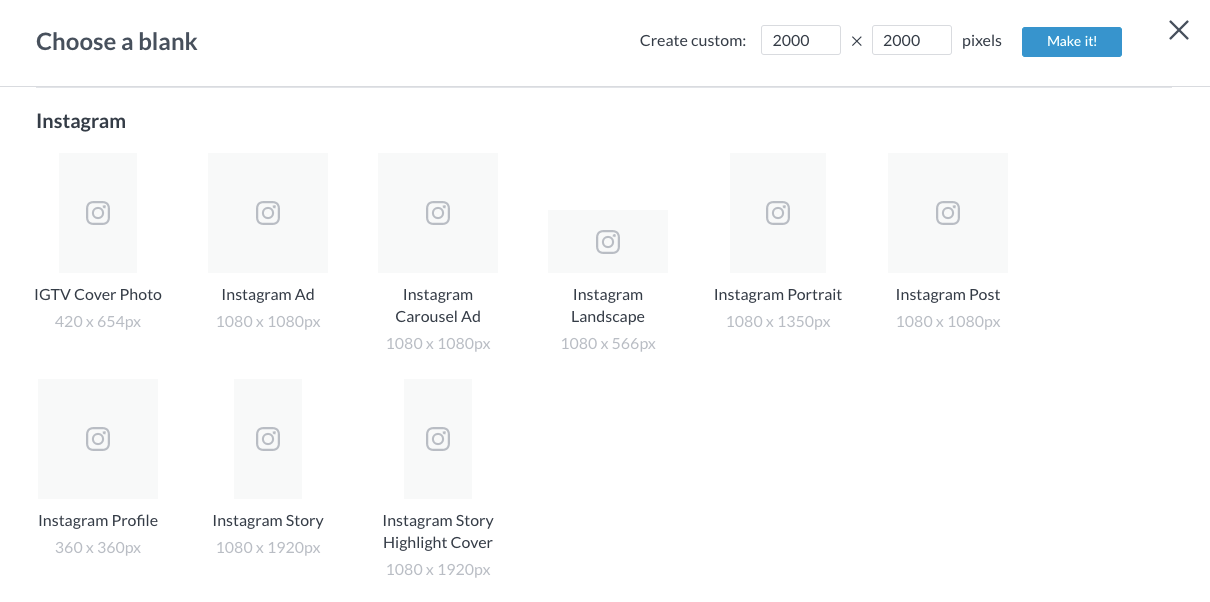Click the Instagram Carousel Ad label
1210x602 pixels.
coord(438,306)
